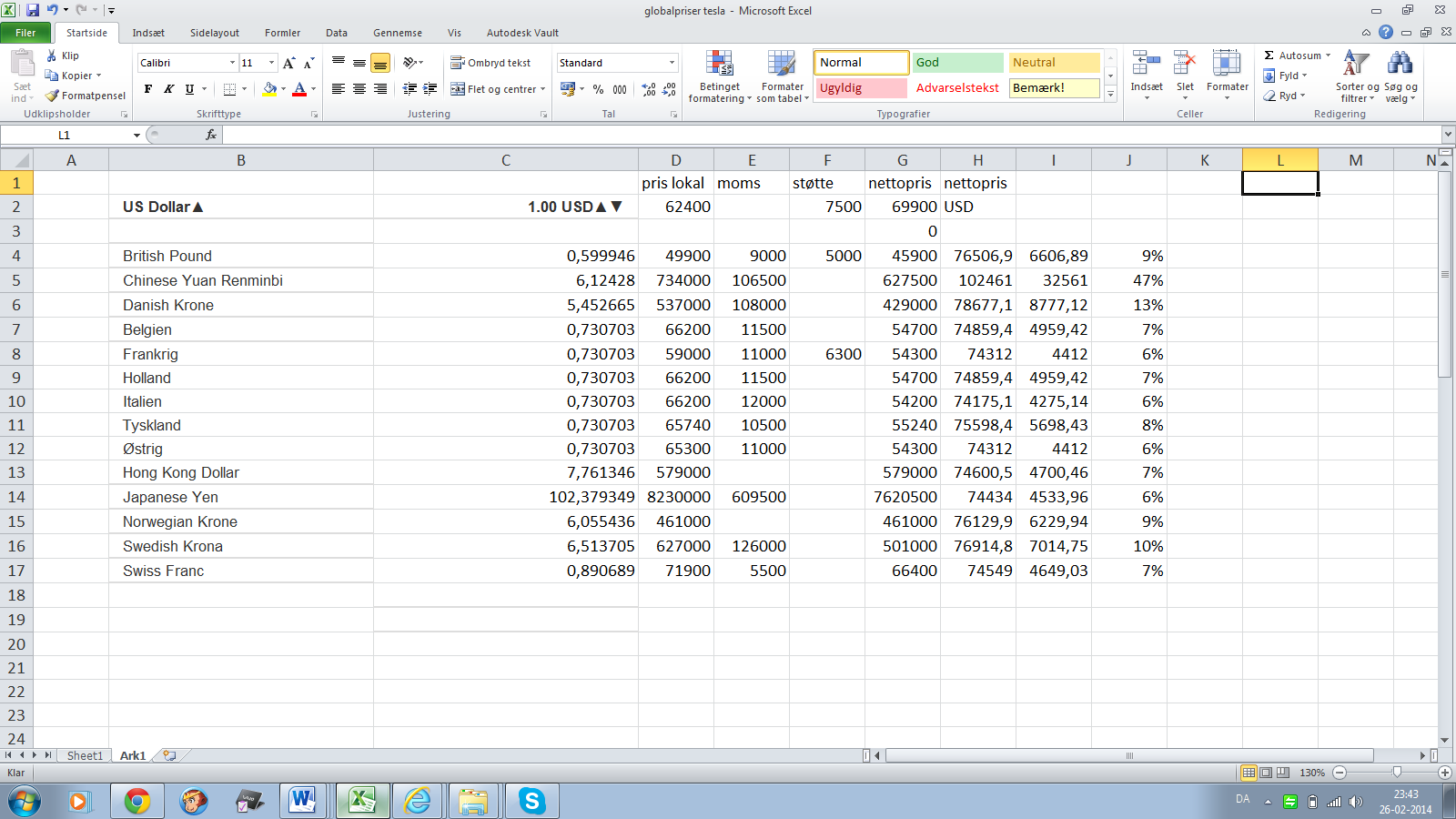Open the text orientation tool

click(413, 63)
